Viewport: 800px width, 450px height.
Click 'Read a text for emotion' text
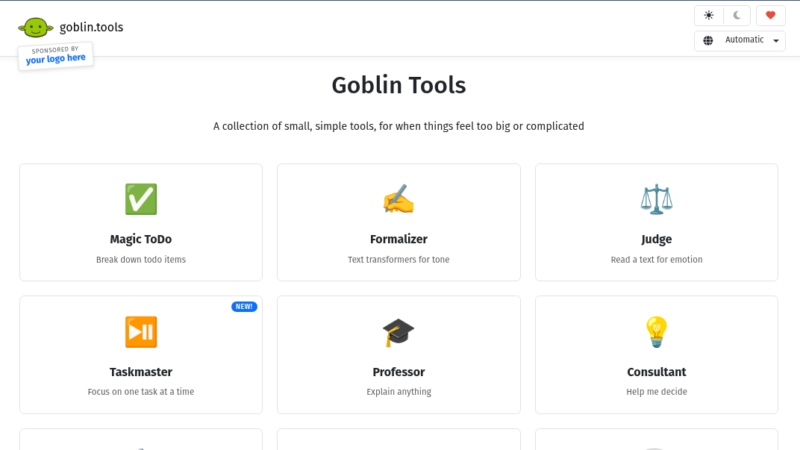click(x=656, y=260)
